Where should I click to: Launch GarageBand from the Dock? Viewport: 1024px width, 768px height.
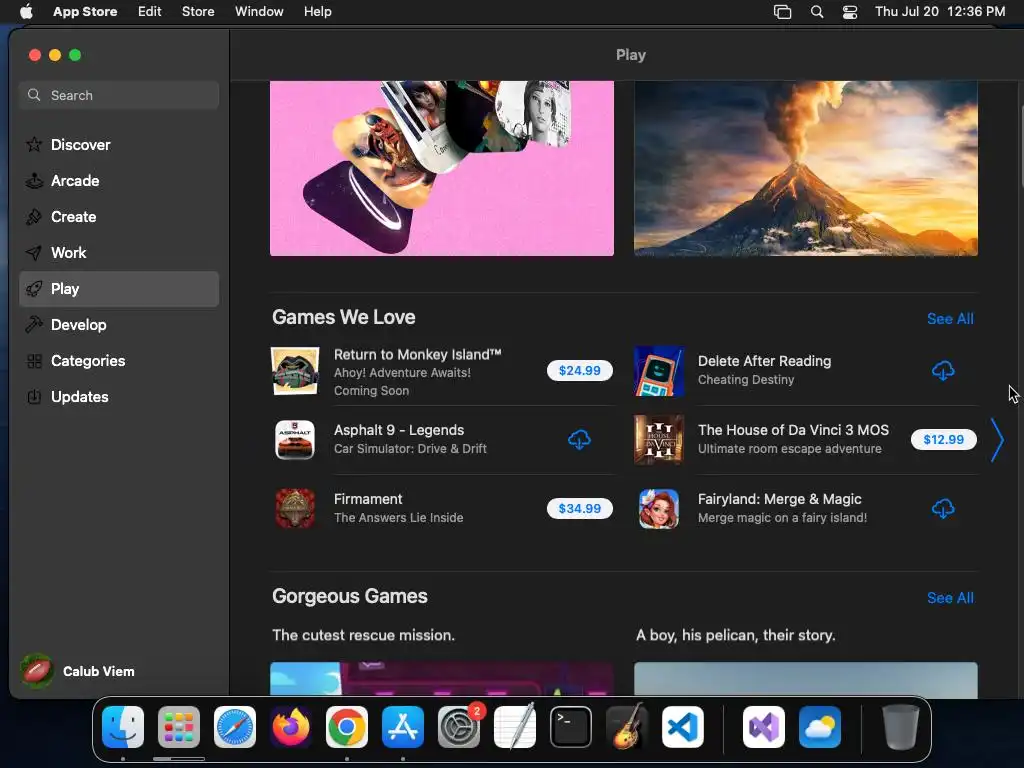pyautogui.click(x=627, y=727)
